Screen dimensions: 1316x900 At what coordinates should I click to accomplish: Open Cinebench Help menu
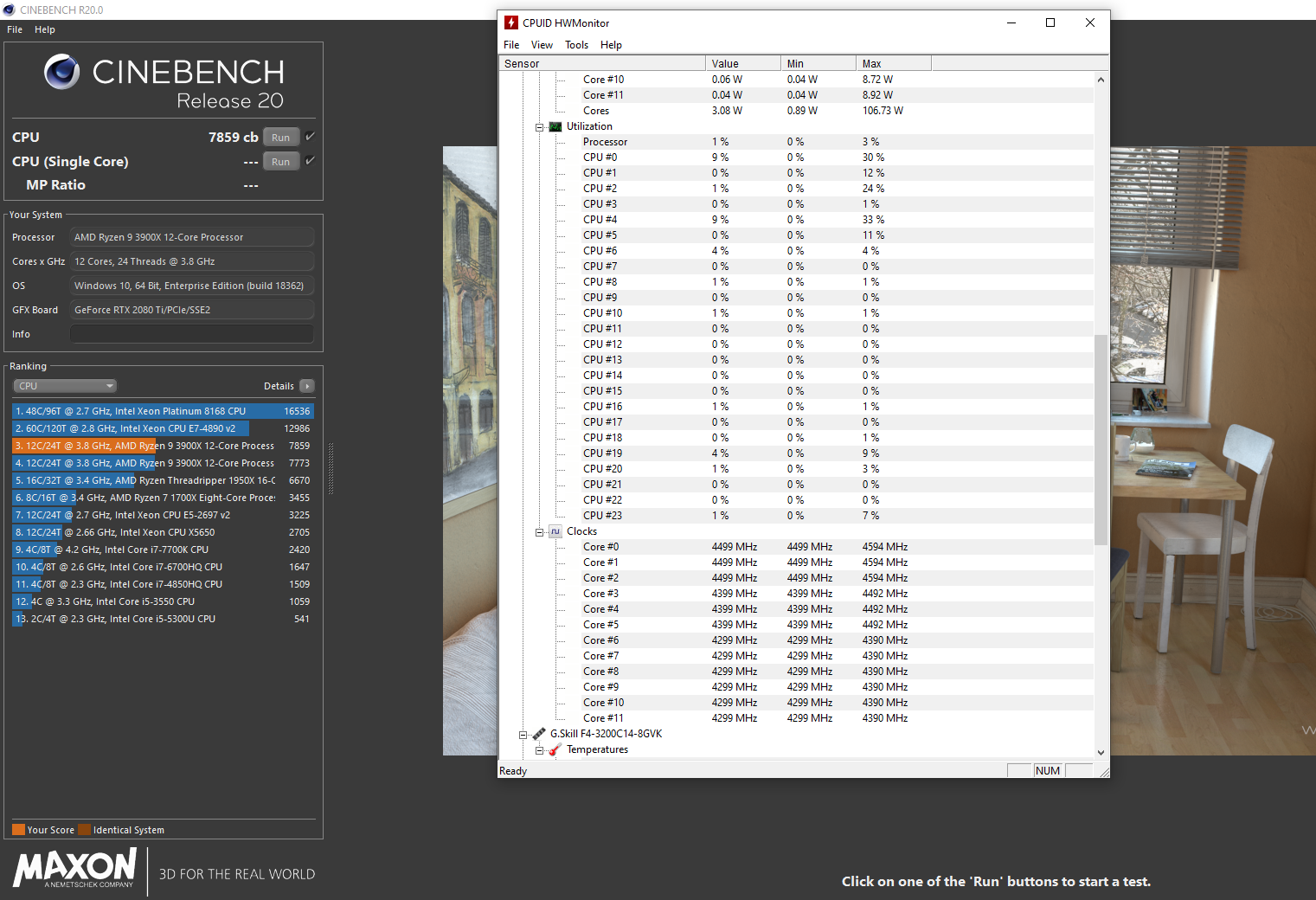45,29
